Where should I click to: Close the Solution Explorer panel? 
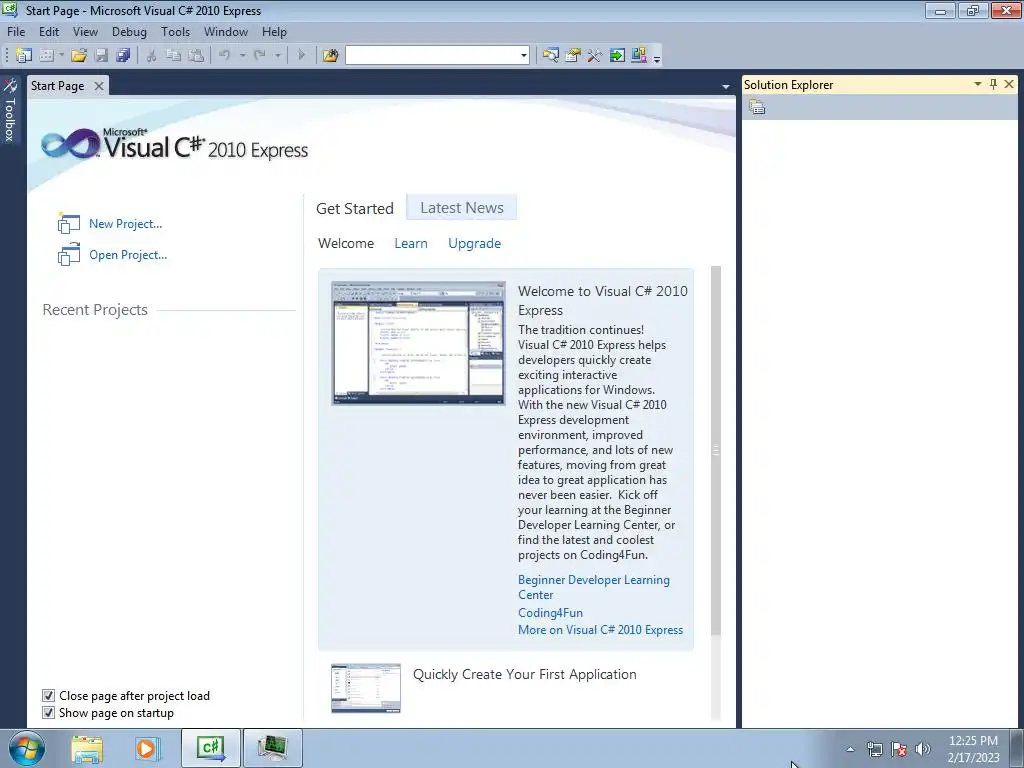(x=1009, y=84)
